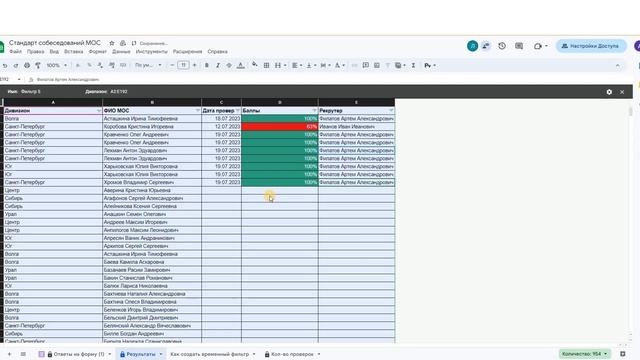Image resolution: width=640 pixels, height=360 pixels.
Task: Click the Undo arrow in toolbar
Action: point(5,65)
